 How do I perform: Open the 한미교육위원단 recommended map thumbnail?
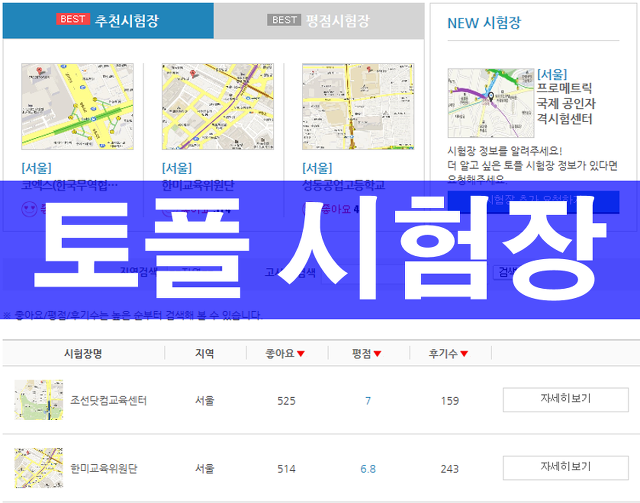(218, 106)
